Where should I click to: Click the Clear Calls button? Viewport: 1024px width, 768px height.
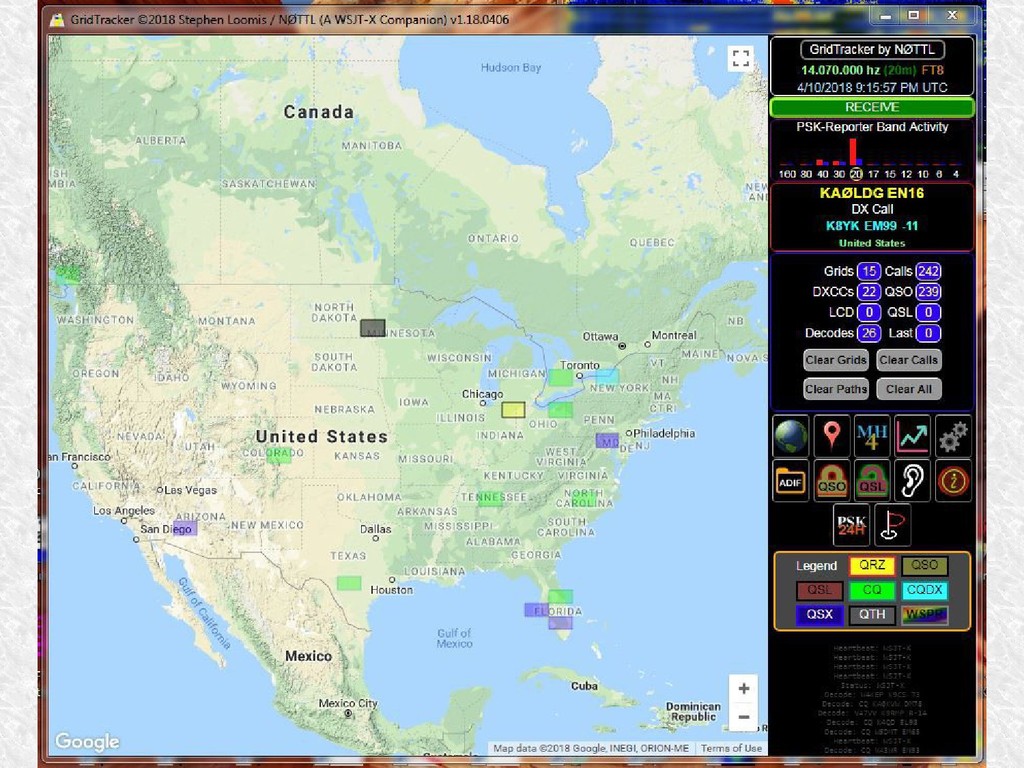pyautogui.click(x=908, y=360)
